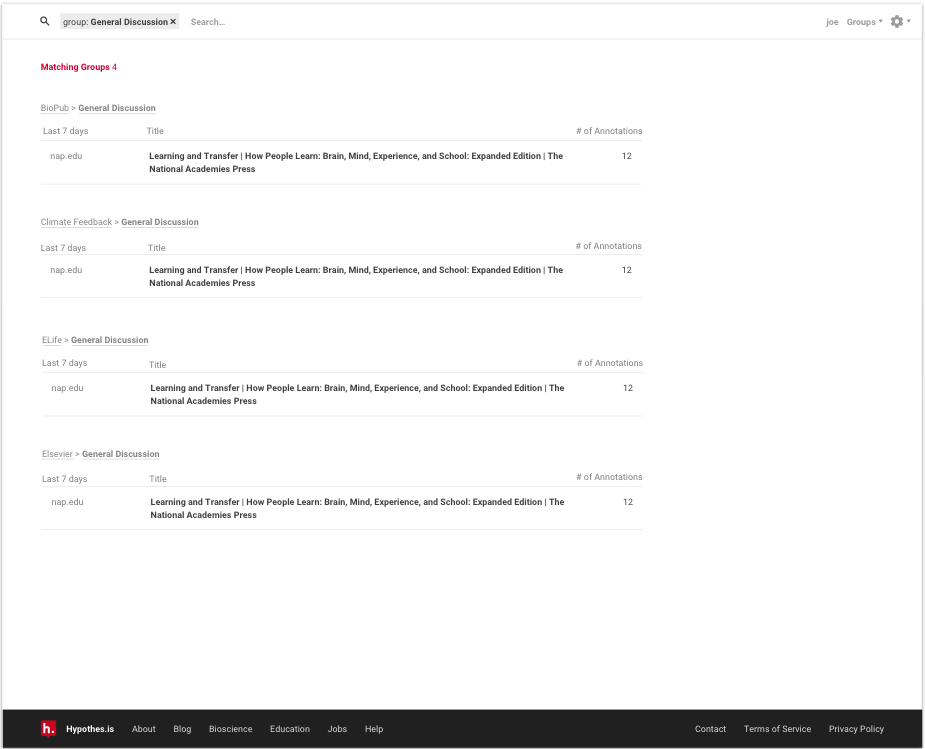Open Learning and Transfer title in BioPub table
The image size is (925, 749).
356,162
